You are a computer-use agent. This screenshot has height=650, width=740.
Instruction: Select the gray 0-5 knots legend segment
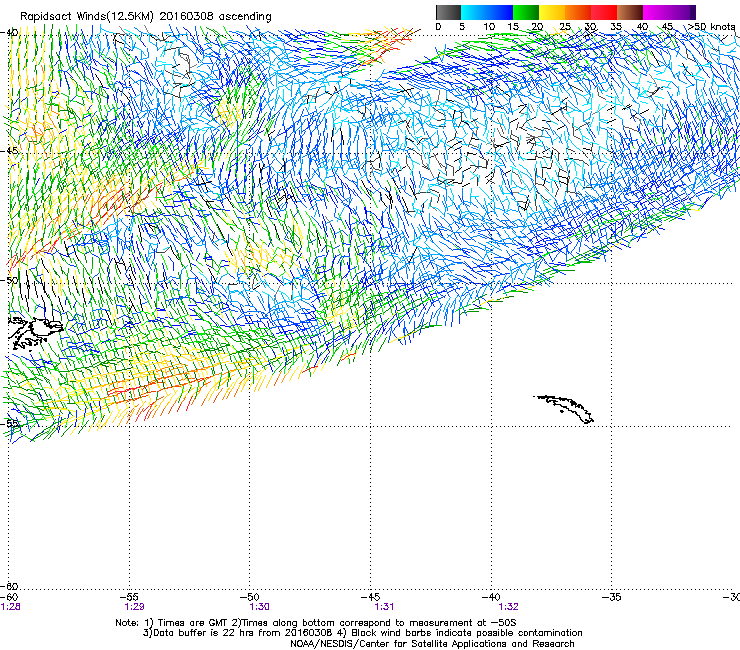coord(448,12)
